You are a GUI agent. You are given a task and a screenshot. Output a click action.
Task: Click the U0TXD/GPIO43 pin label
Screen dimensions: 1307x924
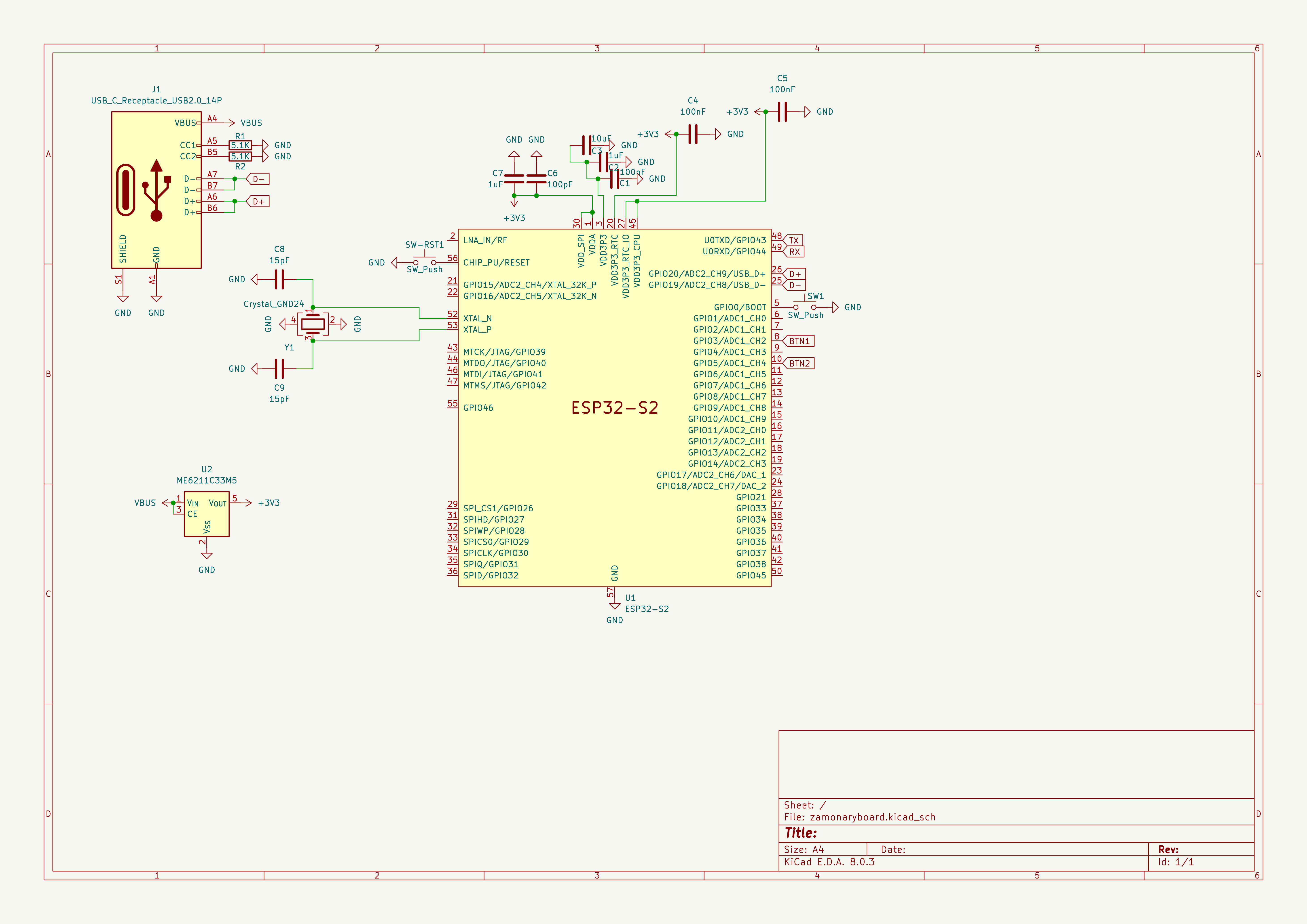tap(735, 240)
